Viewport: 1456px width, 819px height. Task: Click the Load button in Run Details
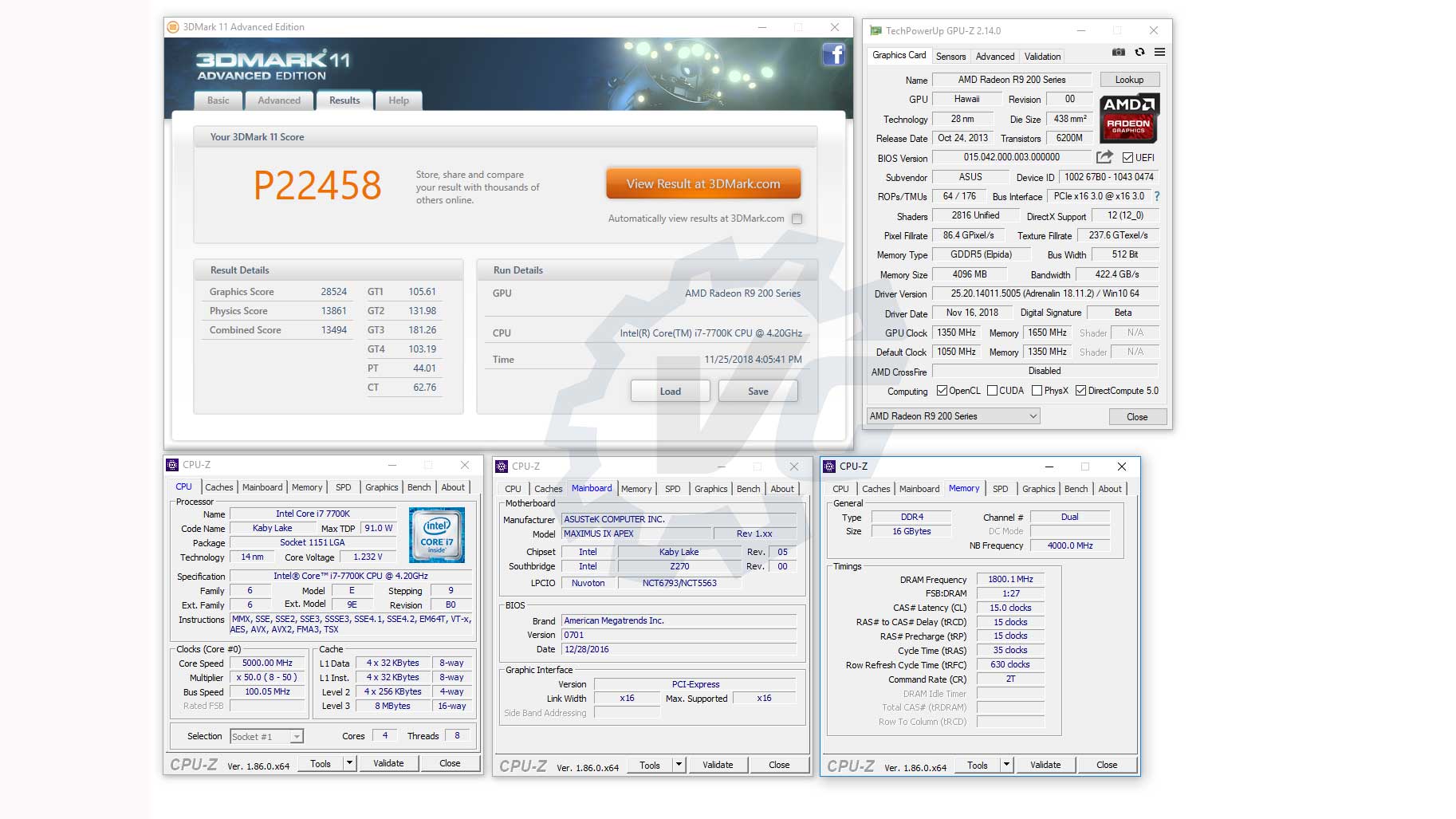[671, 391]
